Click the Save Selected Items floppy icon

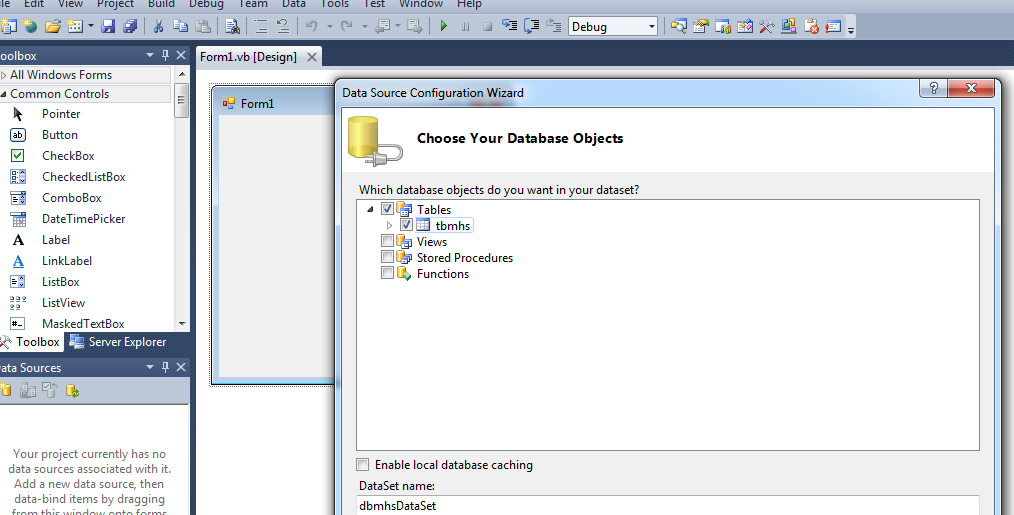pyautogui.click(x=108, y=27)
